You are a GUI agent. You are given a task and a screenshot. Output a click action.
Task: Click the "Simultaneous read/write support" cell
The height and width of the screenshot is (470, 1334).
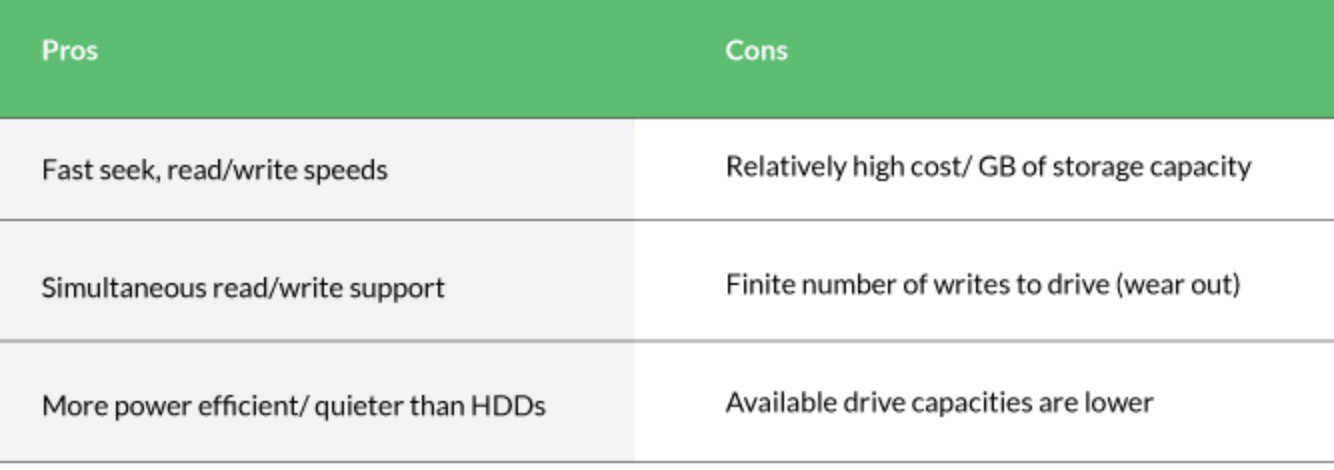243,288
